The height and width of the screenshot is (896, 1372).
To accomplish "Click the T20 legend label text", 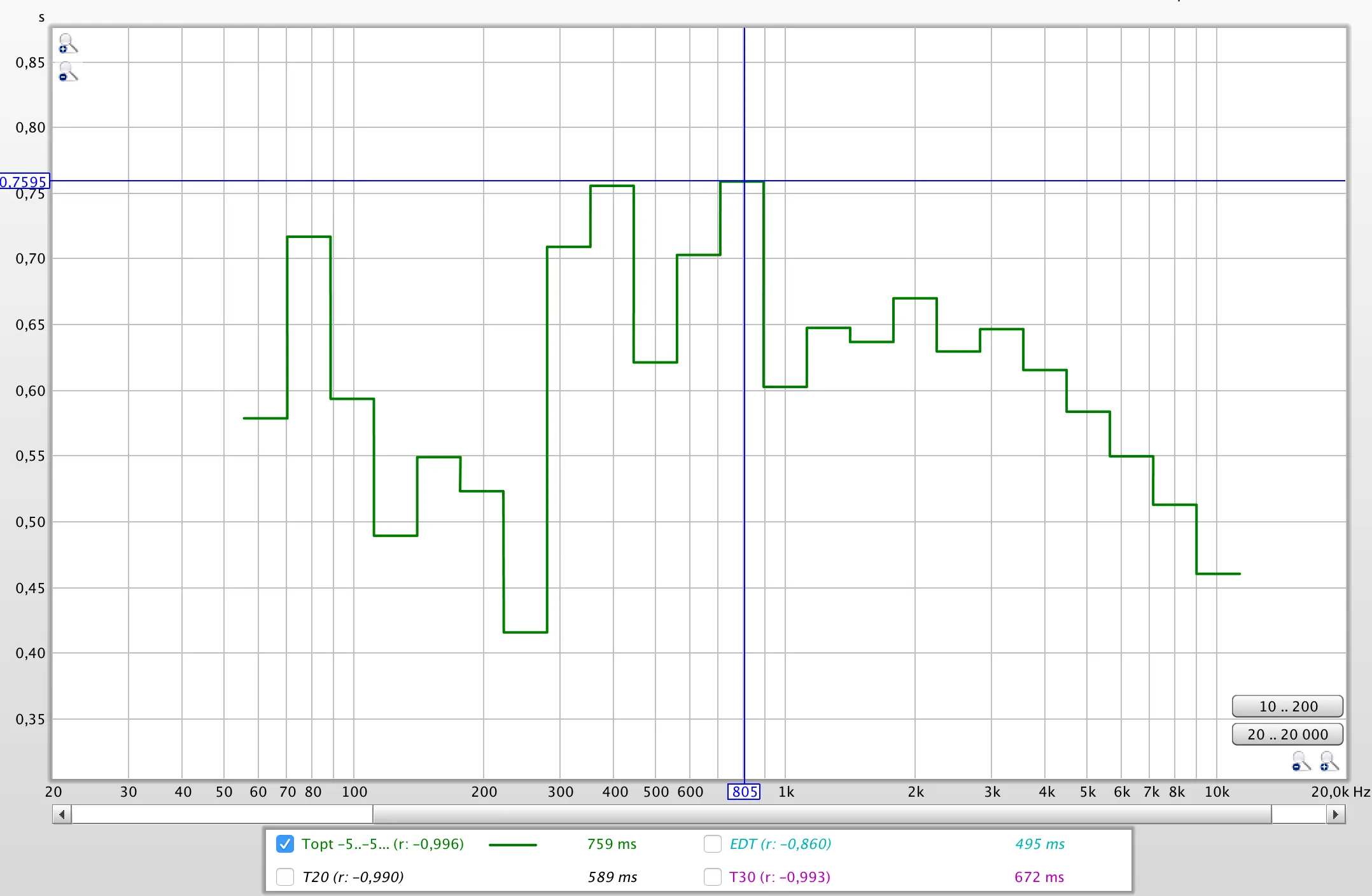I will (x=353, y=877).
